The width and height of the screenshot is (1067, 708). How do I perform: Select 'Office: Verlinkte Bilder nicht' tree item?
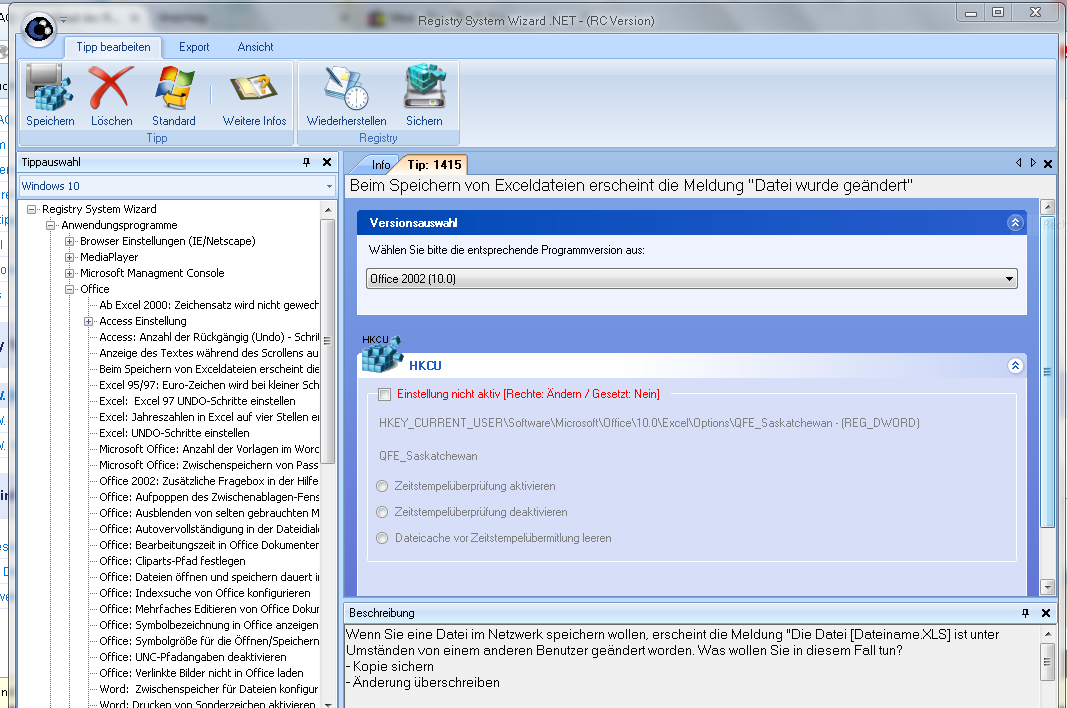click(x=201, y=673)
